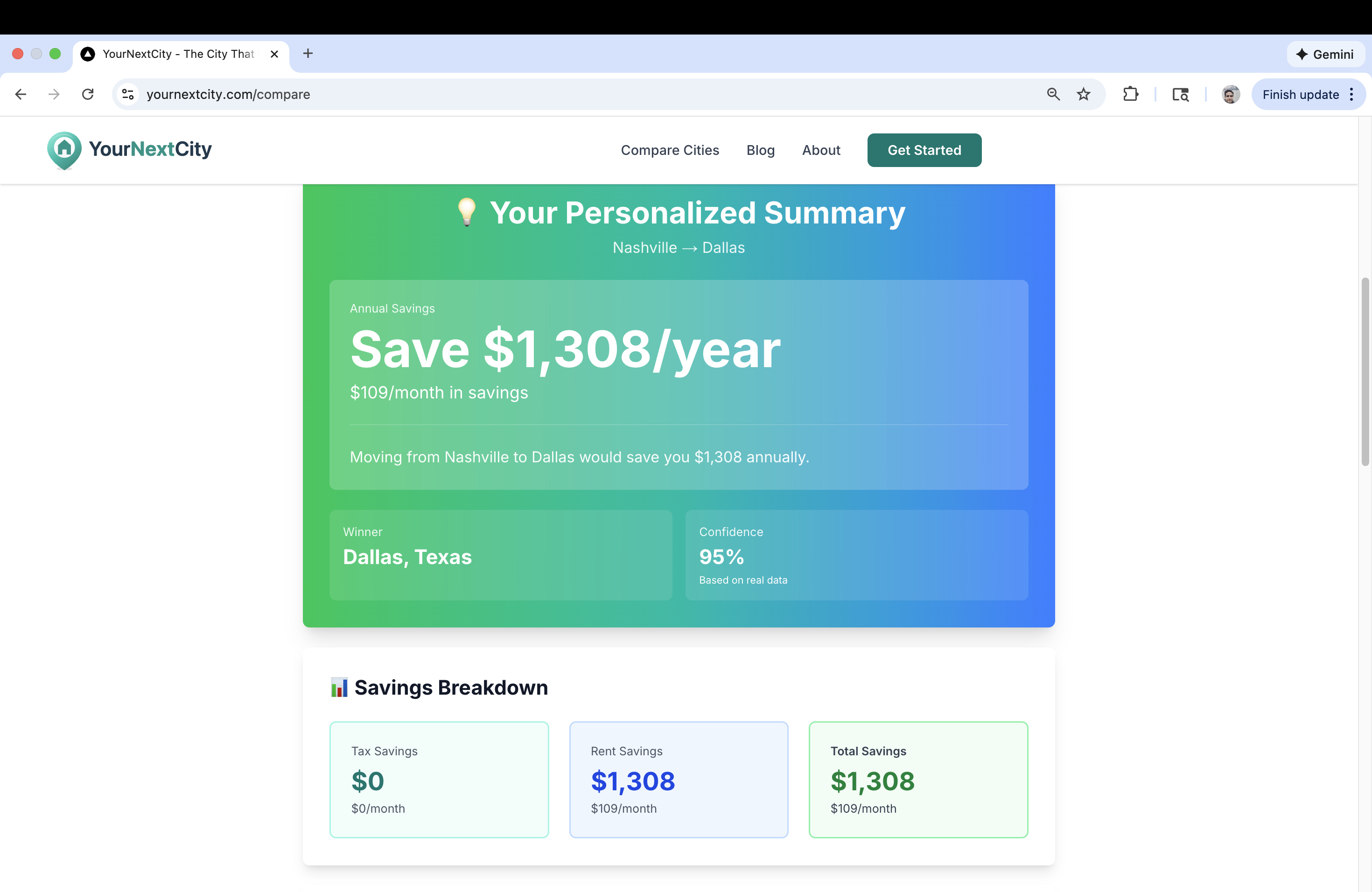Screen dimensions: 1372x892
Task: Go back using the browser back arrow
Action: tap(21, 94)
